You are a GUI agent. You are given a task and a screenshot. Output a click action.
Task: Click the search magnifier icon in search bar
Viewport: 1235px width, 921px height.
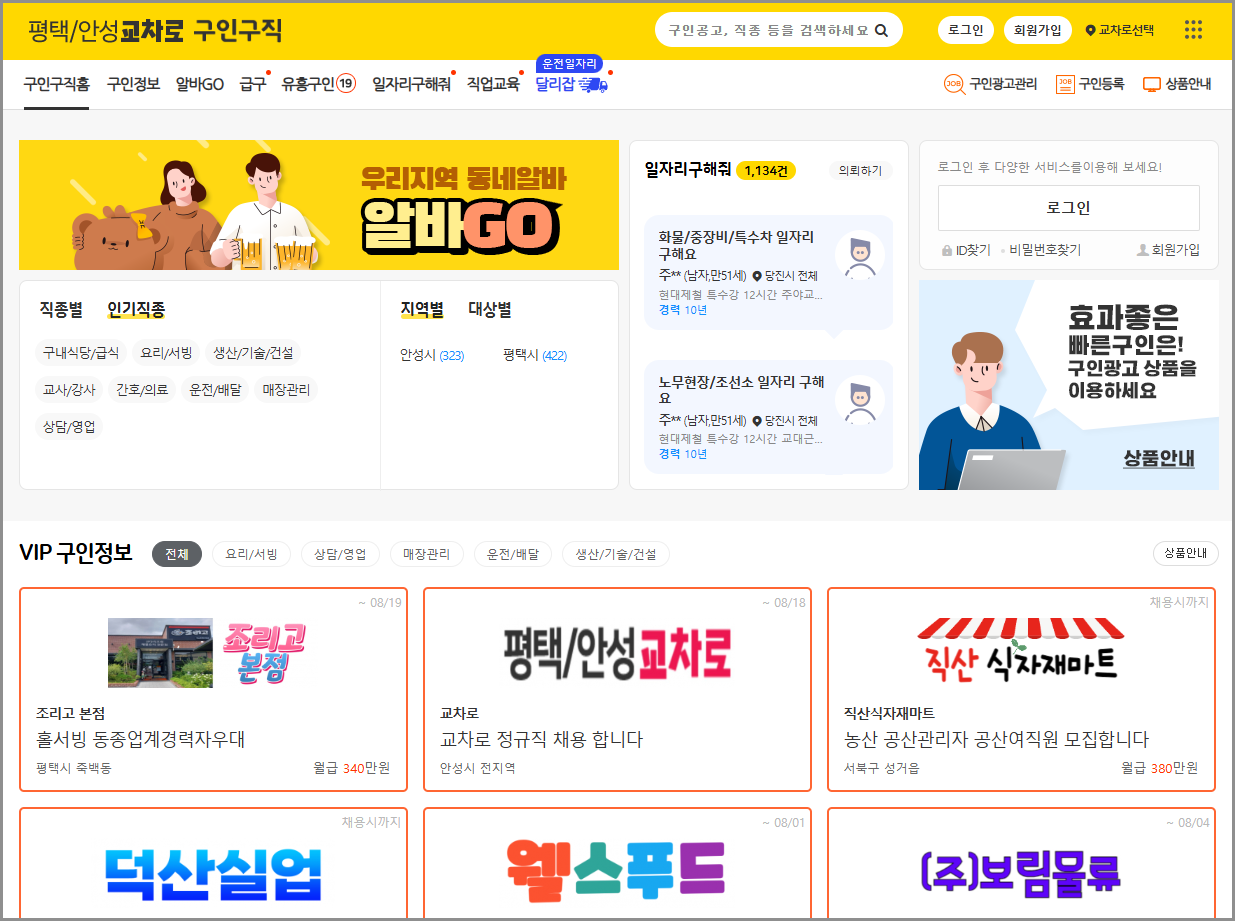coord(881,30)
